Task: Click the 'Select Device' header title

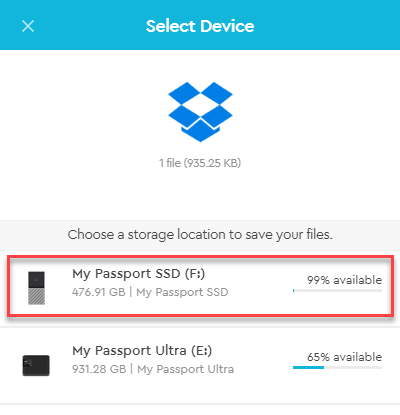Action: [x=200, y=26]
